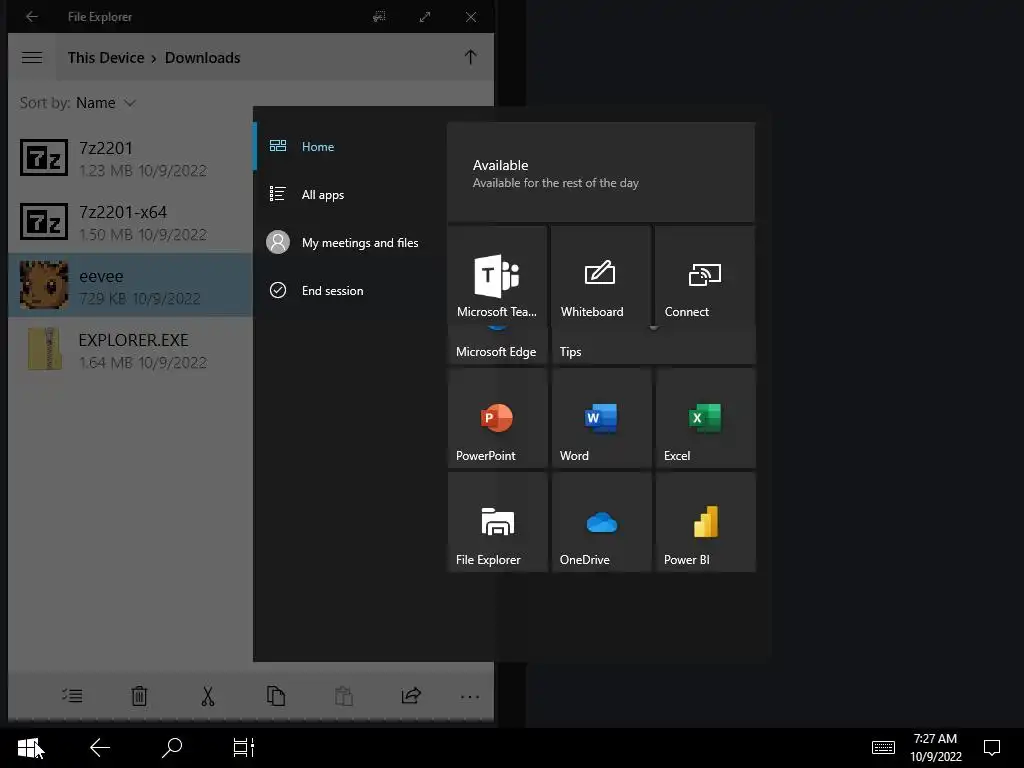
Task: Launch the Whiteboard app tile
Action: pyautogui.click(x=601, y=274)
